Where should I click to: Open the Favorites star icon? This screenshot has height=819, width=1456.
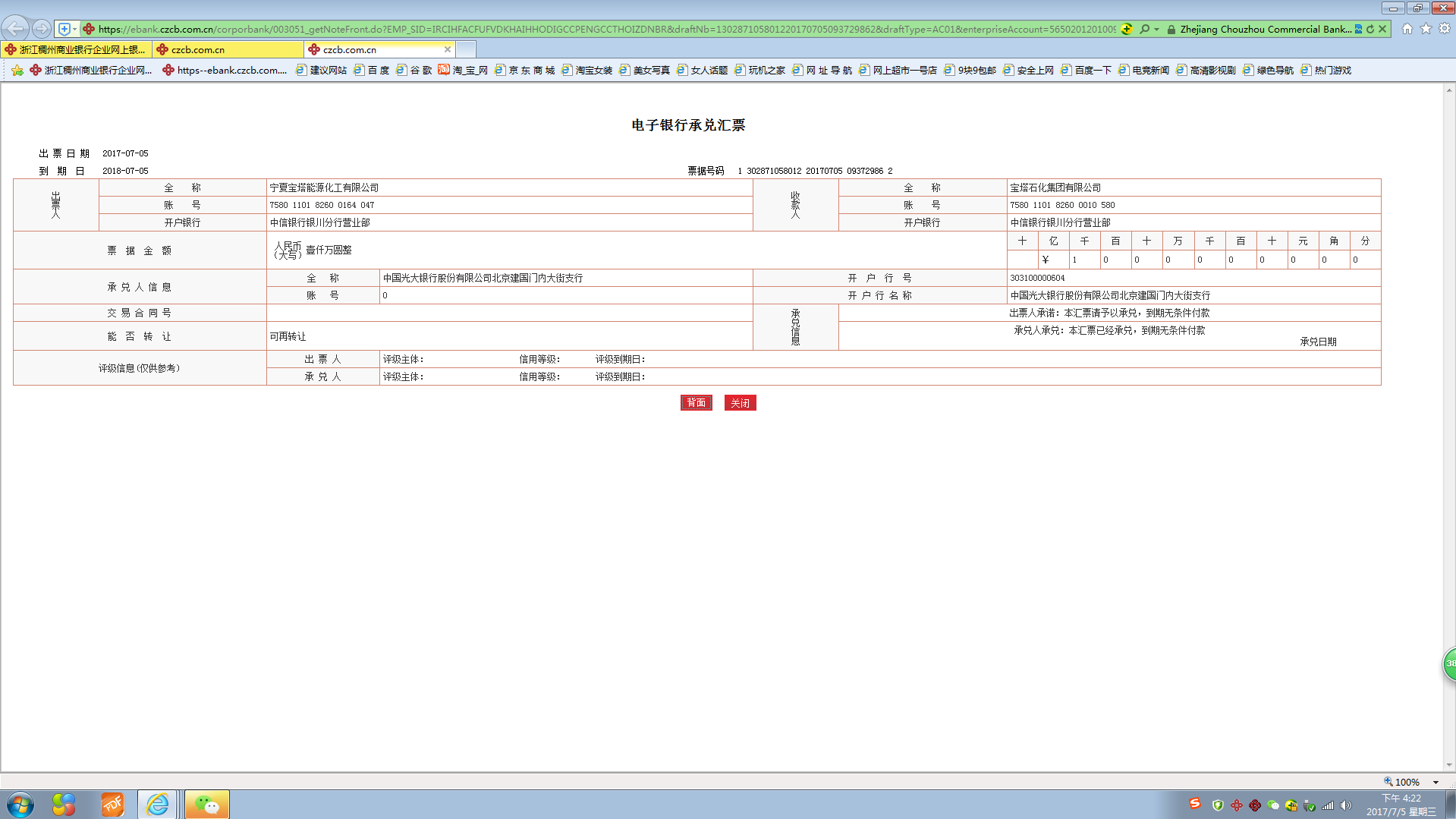(x=1426, y=29)
